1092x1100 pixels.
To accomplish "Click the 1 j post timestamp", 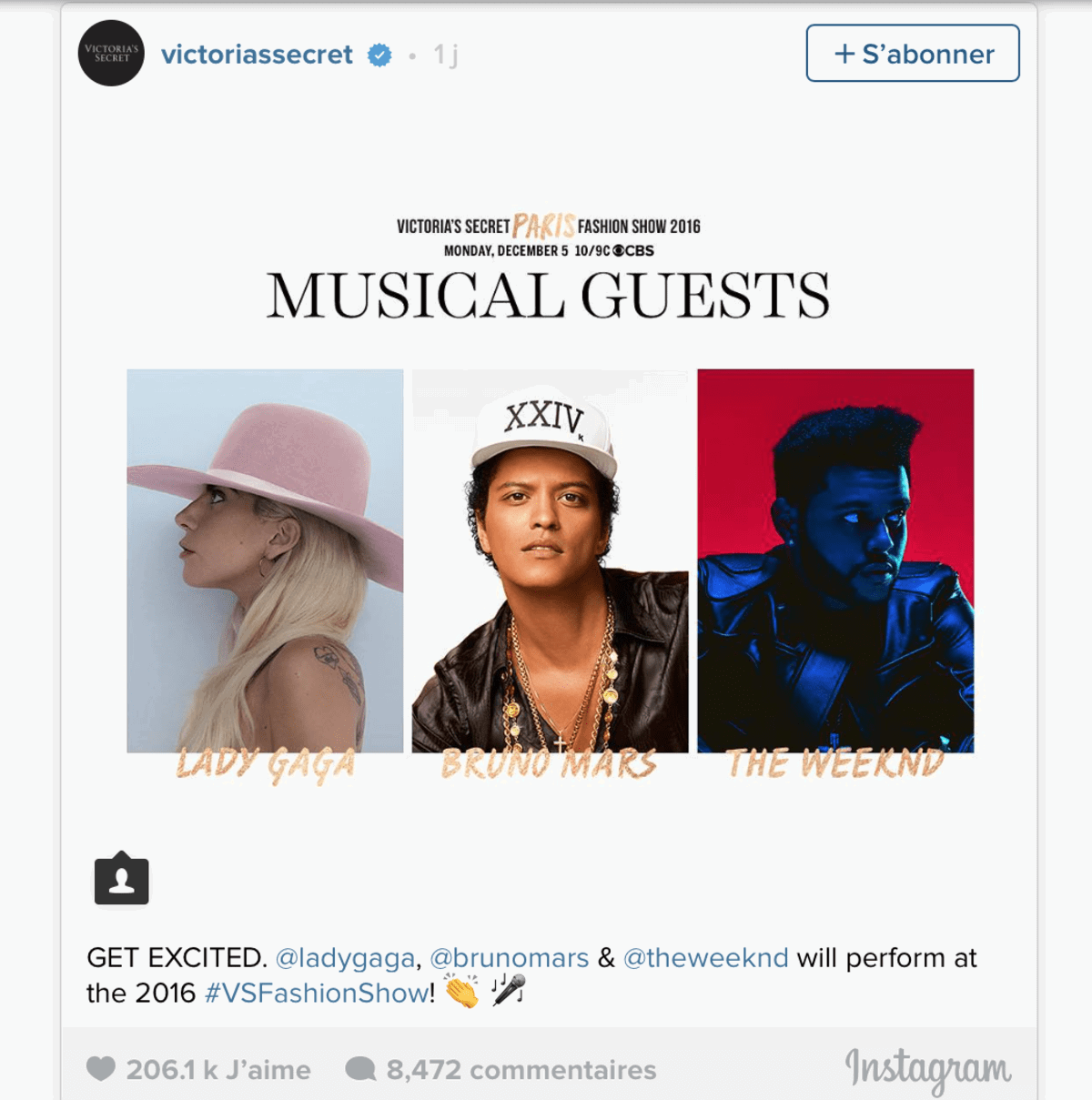I will [446, 56].
